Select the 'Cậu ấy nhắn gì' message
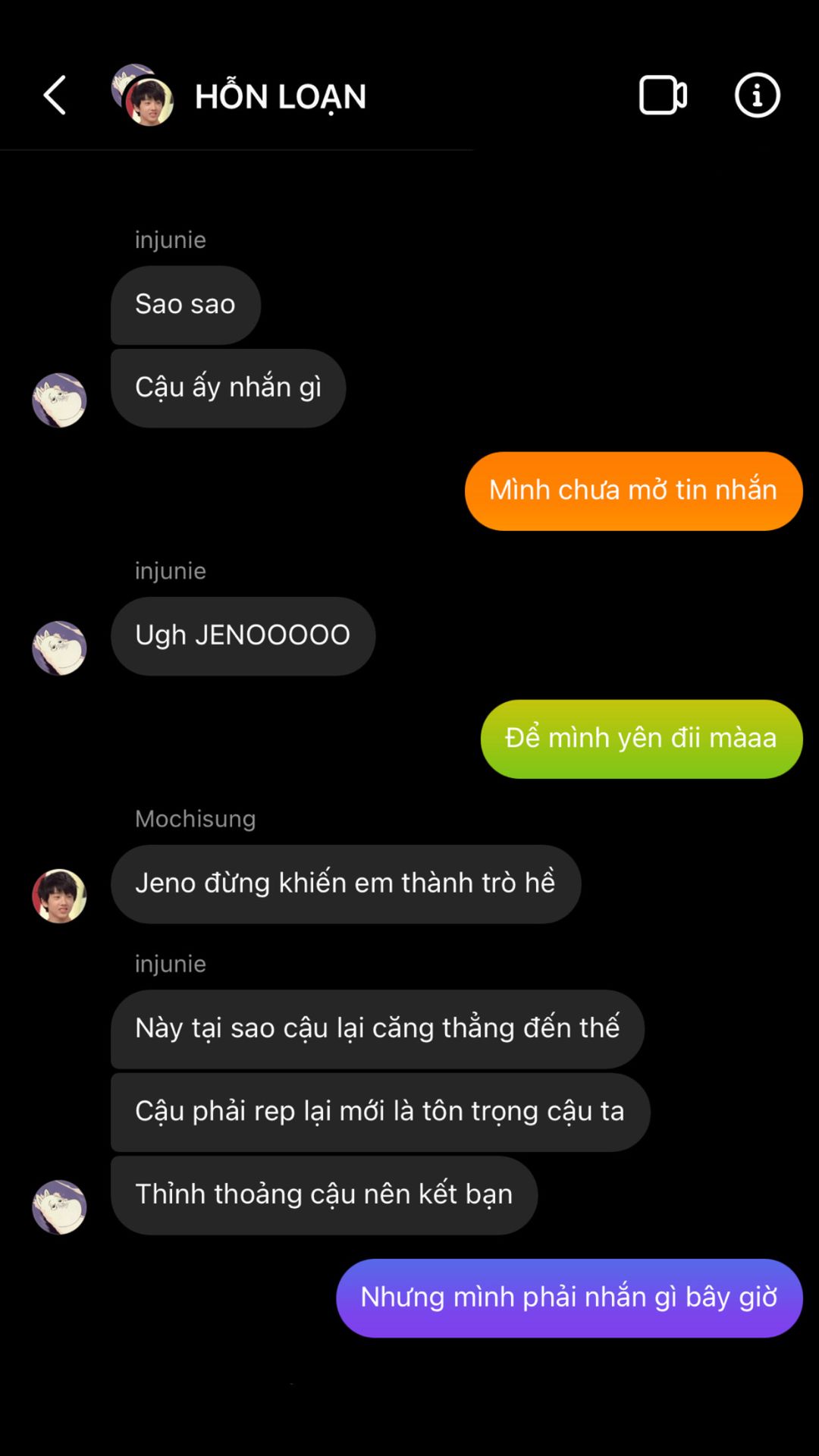 coord(228,388)
